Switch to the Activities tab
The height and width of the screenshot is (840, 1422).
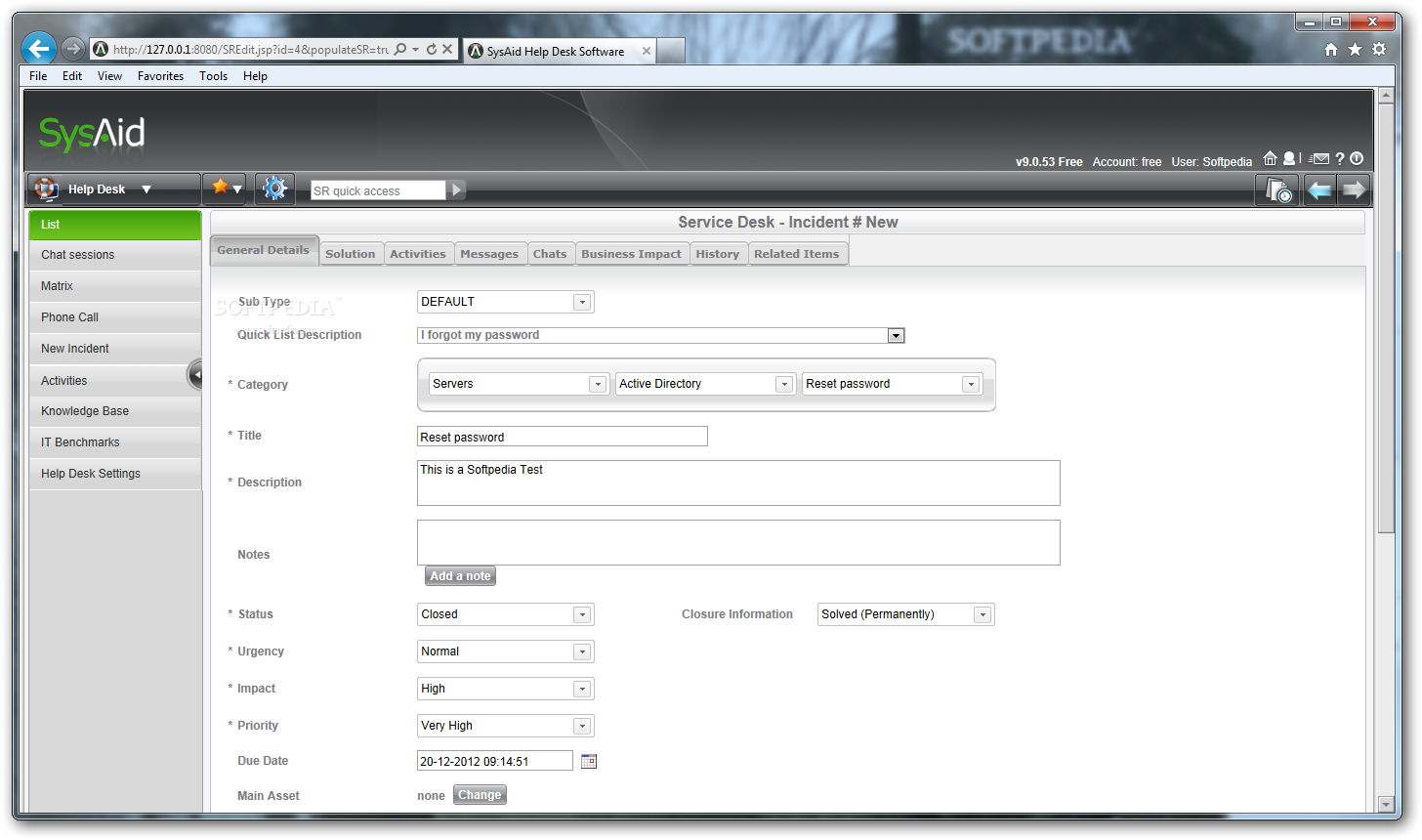point(418,254)
